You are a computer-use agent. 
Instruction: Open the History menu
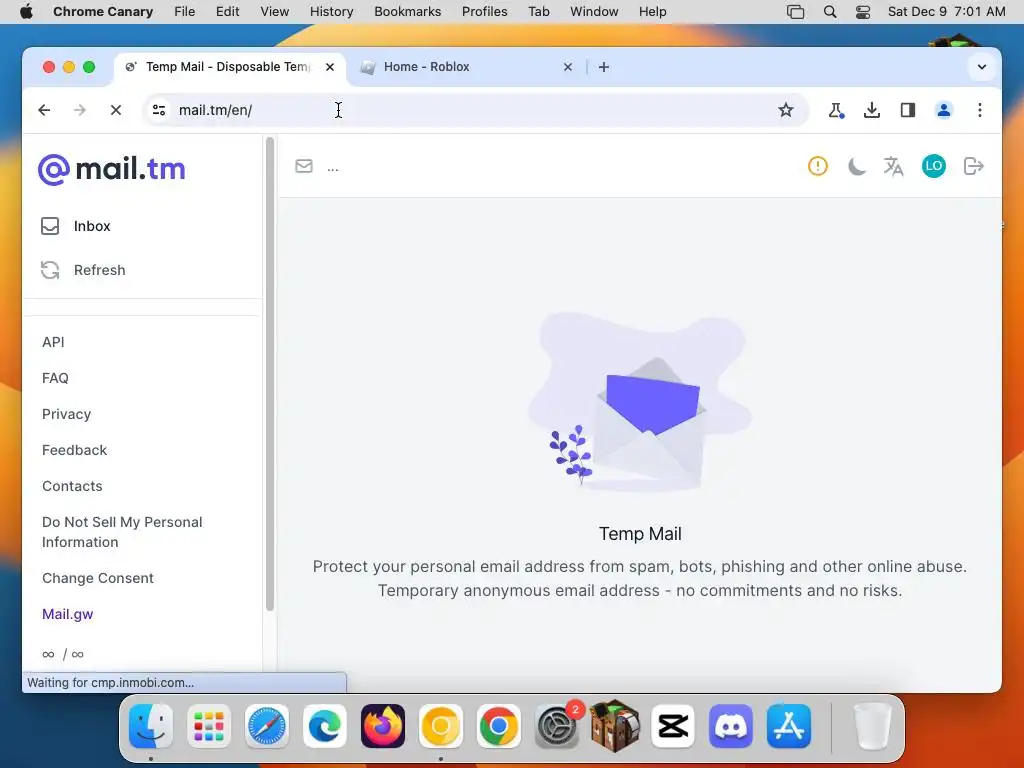pyautogui.click(x=331, y=12)
